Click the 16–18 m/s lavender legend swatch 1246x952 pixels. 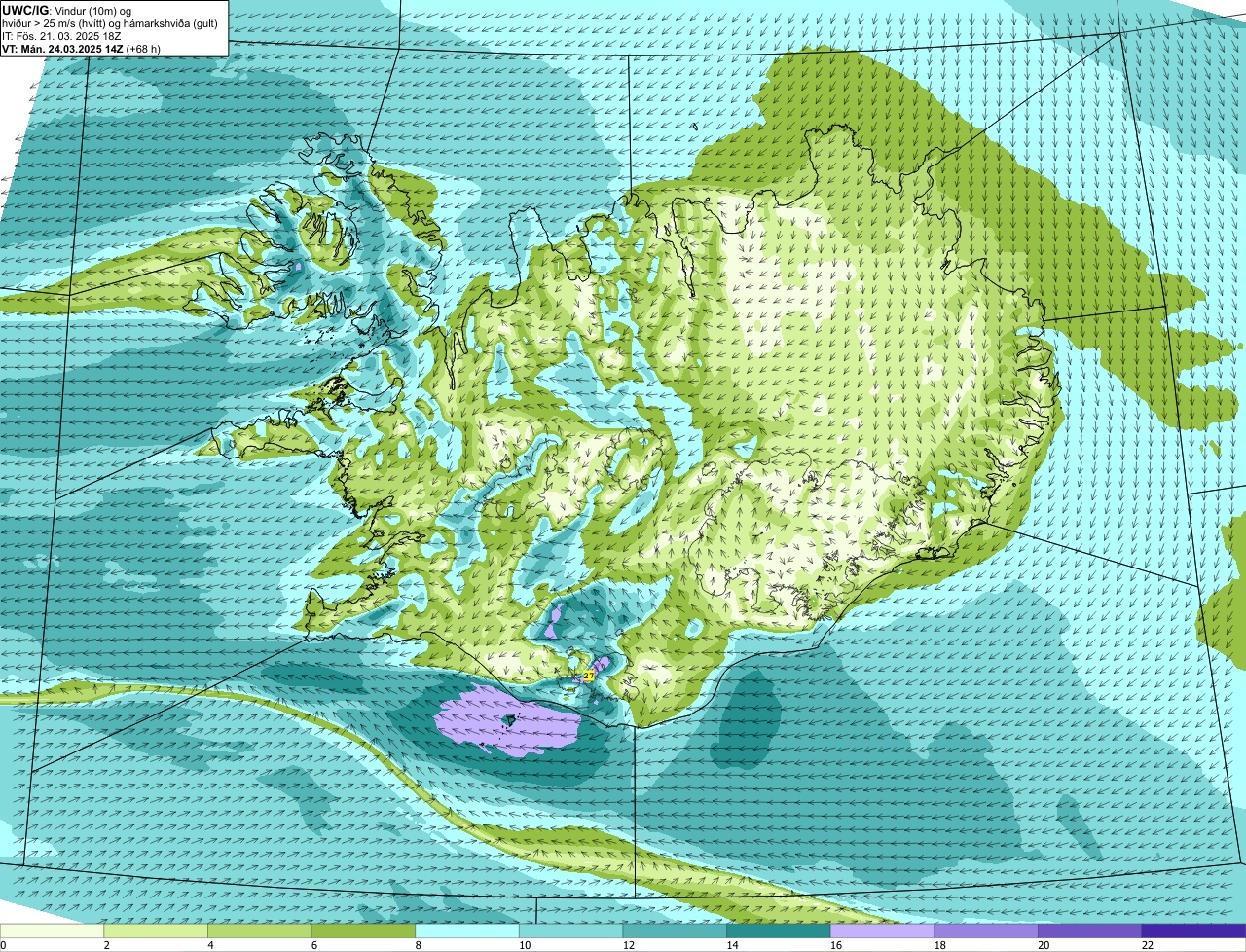[x=882, y=931]
